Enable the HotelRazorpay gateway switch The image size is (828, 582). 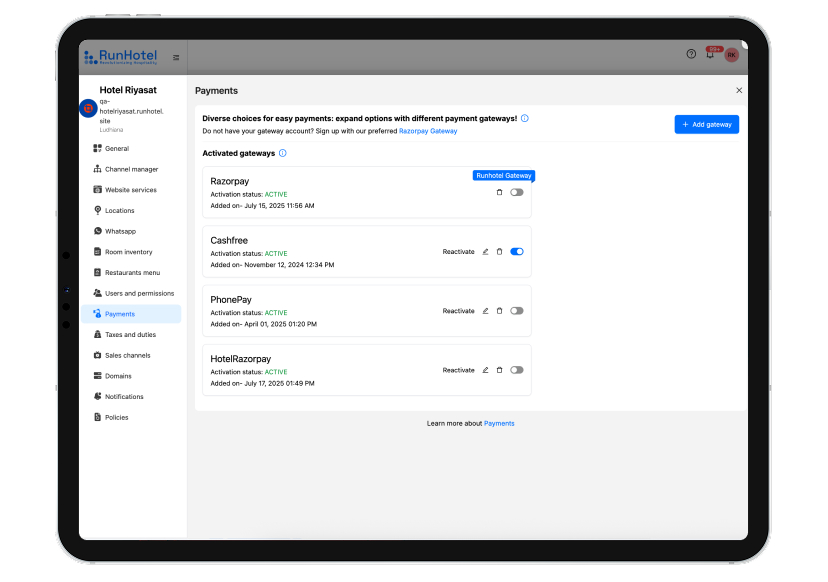517,370
